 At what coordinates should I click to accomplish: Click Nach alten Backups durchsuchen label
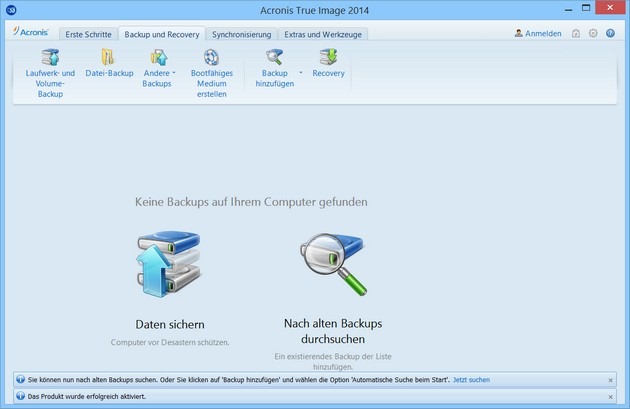[x=333, y=331]
